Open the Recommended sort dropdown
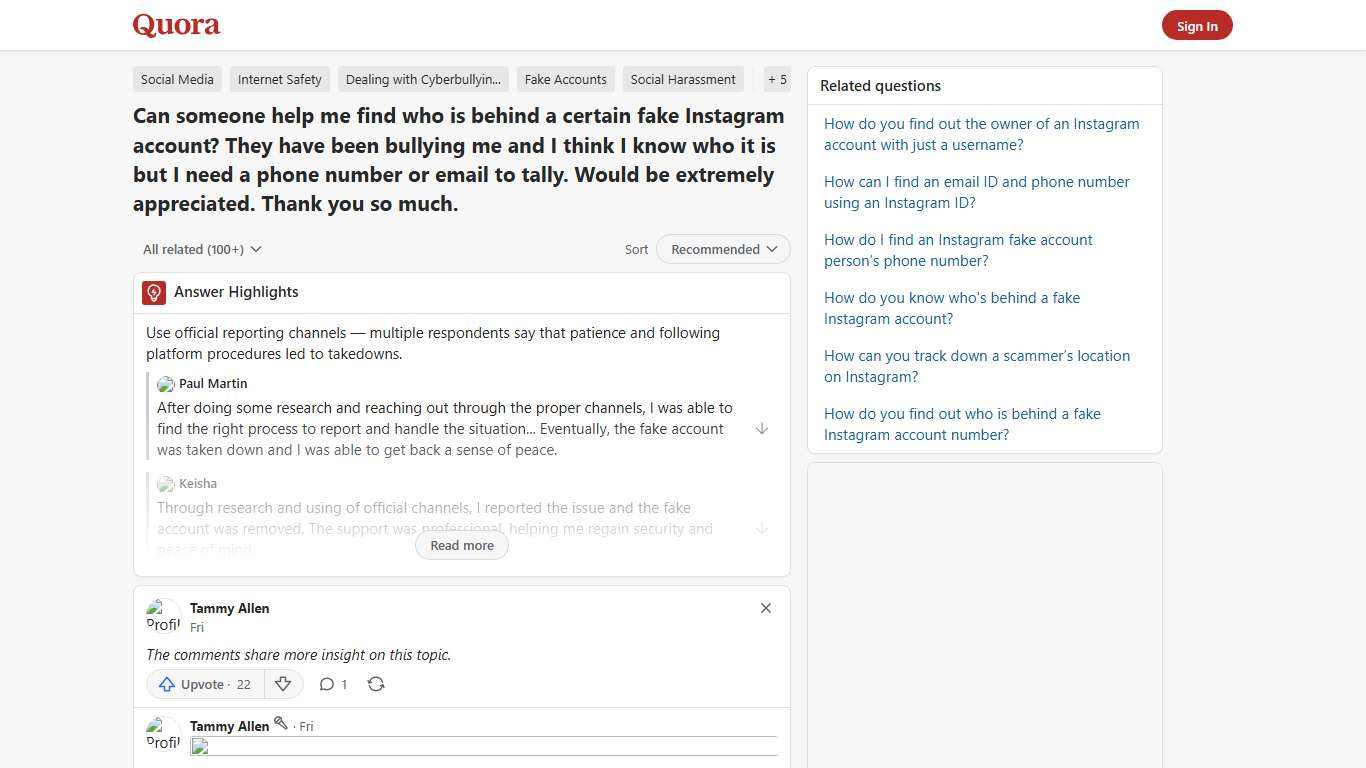This screenshot has height=768, width=1366. [x=722, y=249]
